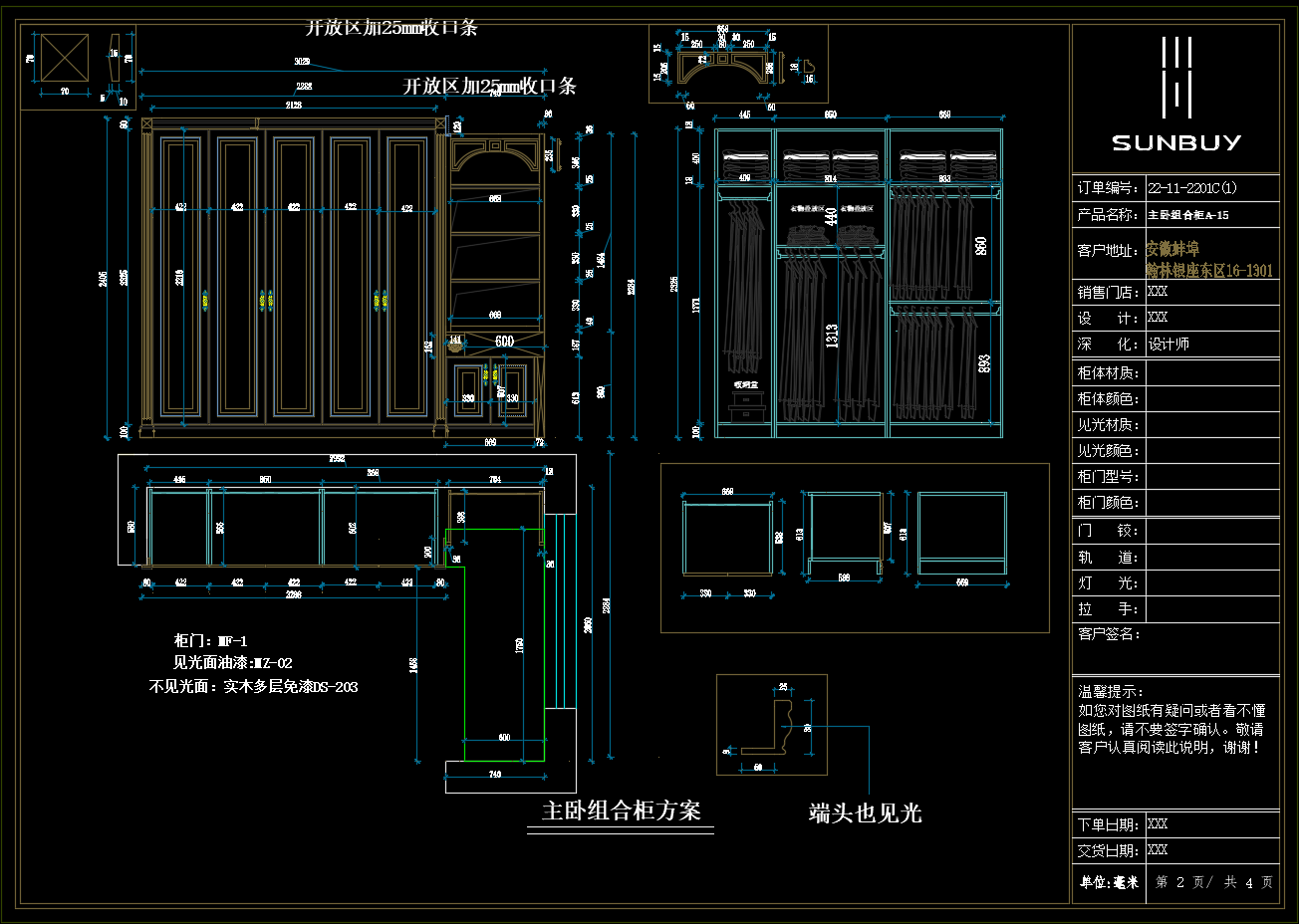The width and height of the screenshot is (1299, 924).
Task: Select the customer address text 安徽蚌埠
Action: (1172, 249)
